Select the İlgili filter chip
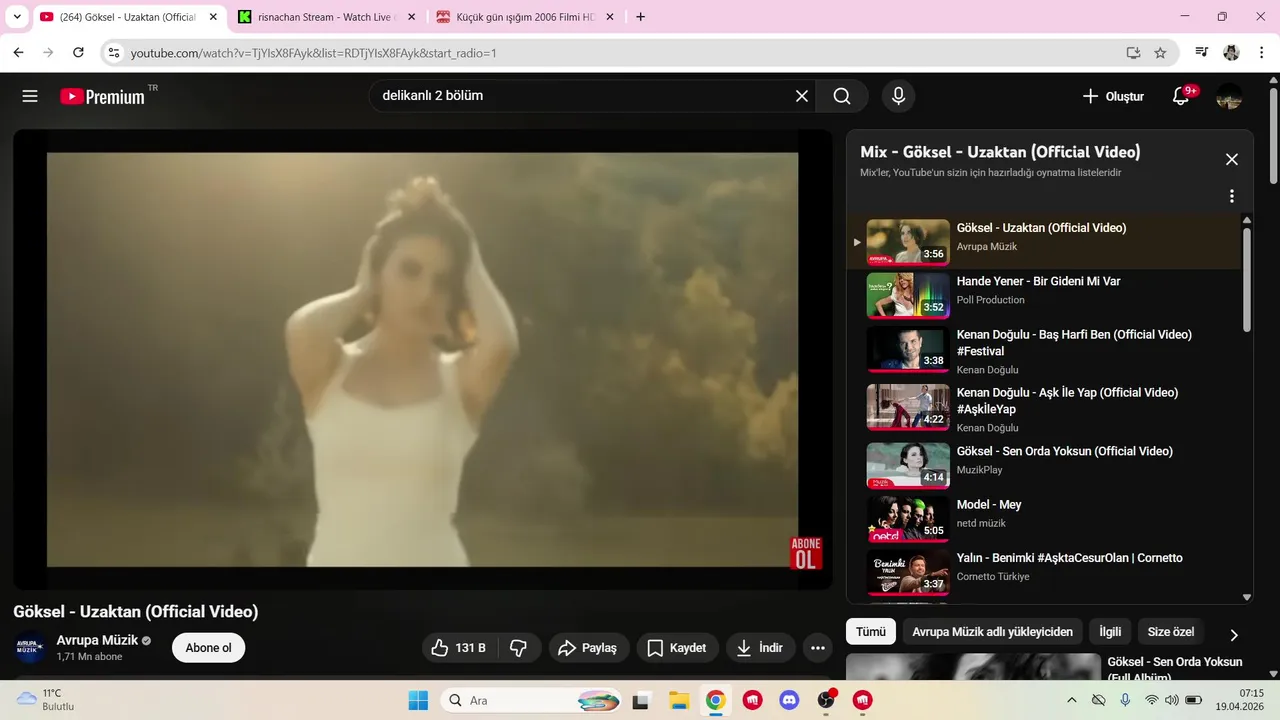 click(x=1110, y=632)
